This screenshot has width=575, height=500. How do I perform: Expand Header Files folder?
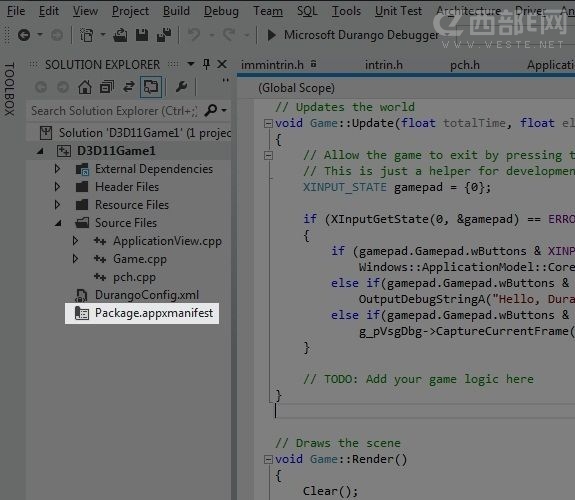pyautogui.click(x=57, y=187)
